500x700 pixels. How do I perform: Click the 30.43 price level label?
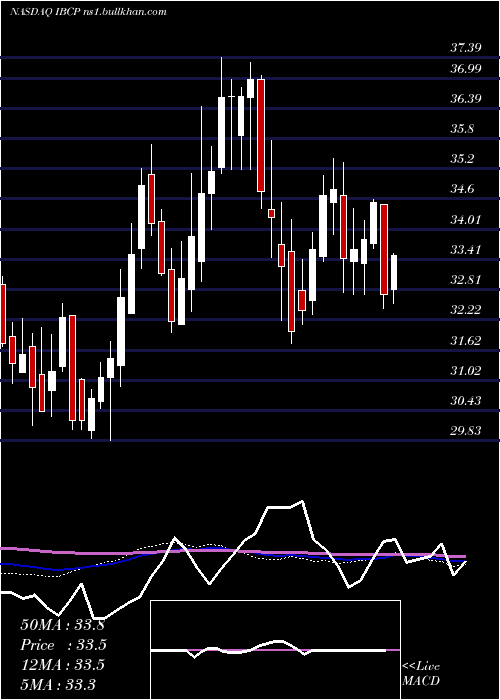tap(465, 400)
